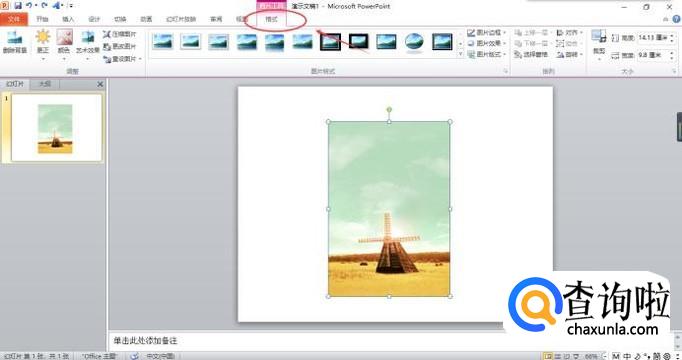Increase picture height with stepper arrow

(672, 36)
